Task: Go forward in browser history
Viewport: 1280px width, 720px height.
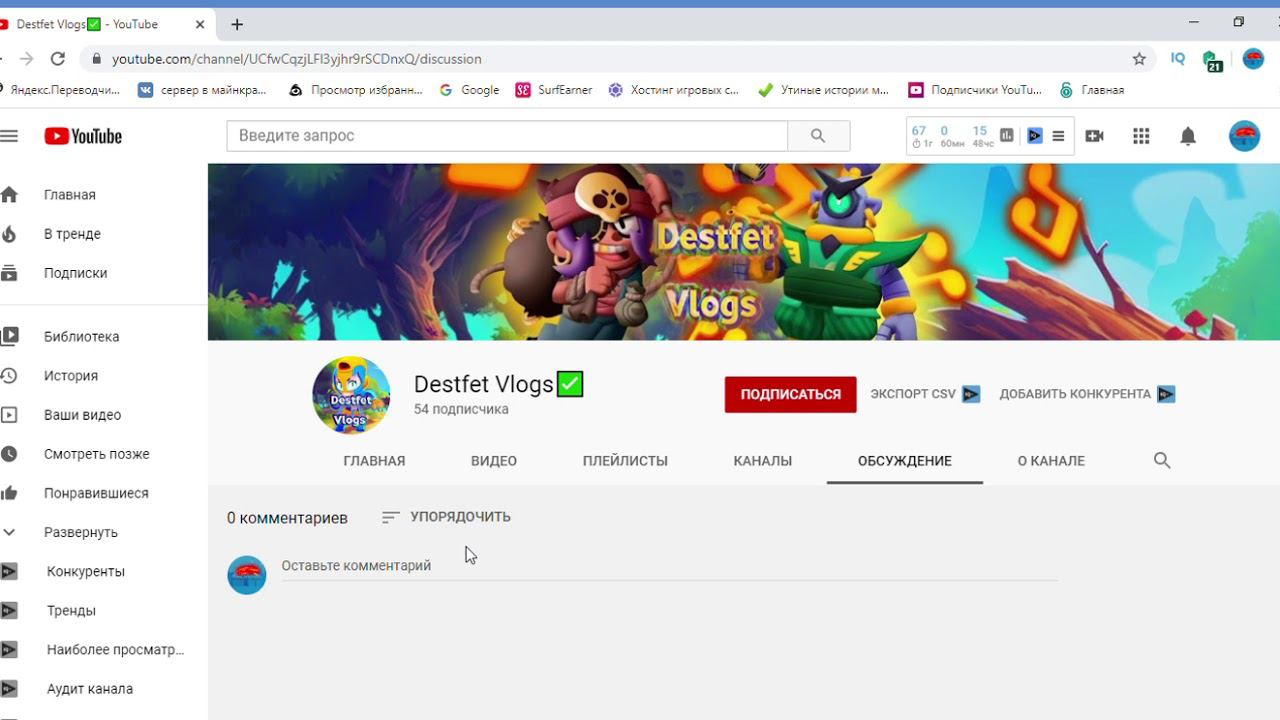Action: pyautogui.click(x=26, y=59)
